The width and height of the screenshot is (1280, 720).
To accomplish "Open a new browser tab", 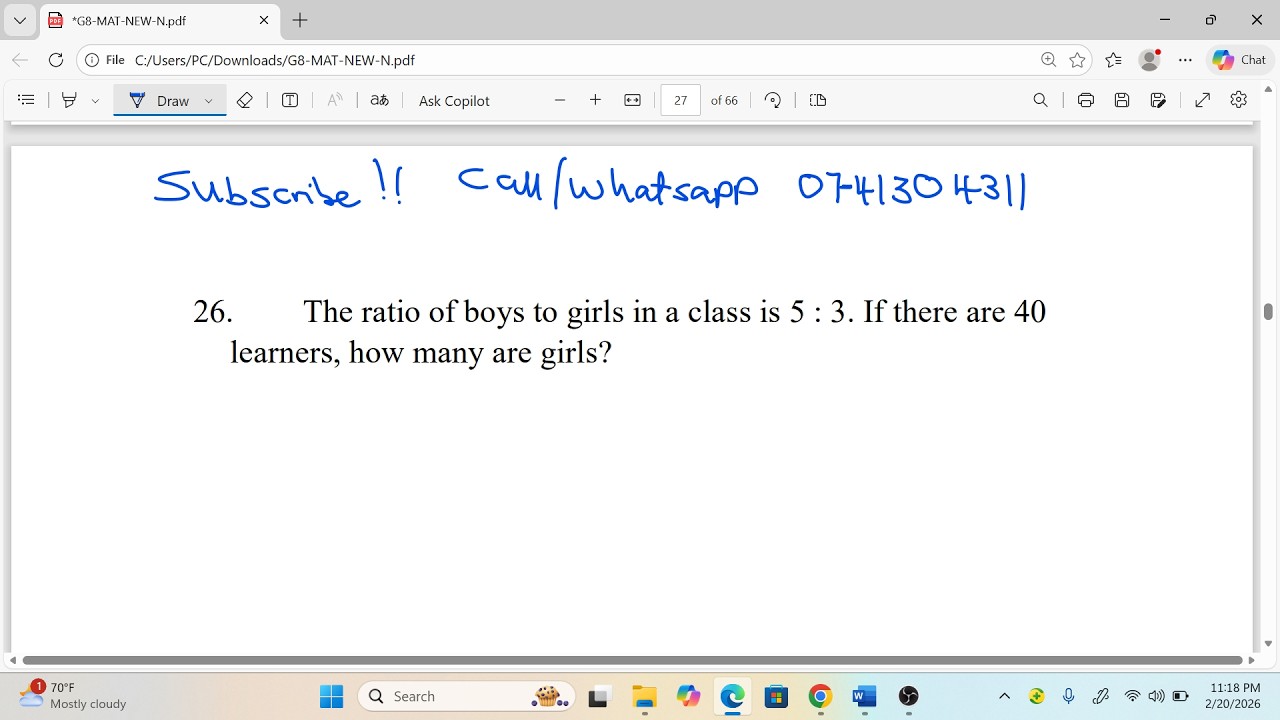I will pos(300,20).
